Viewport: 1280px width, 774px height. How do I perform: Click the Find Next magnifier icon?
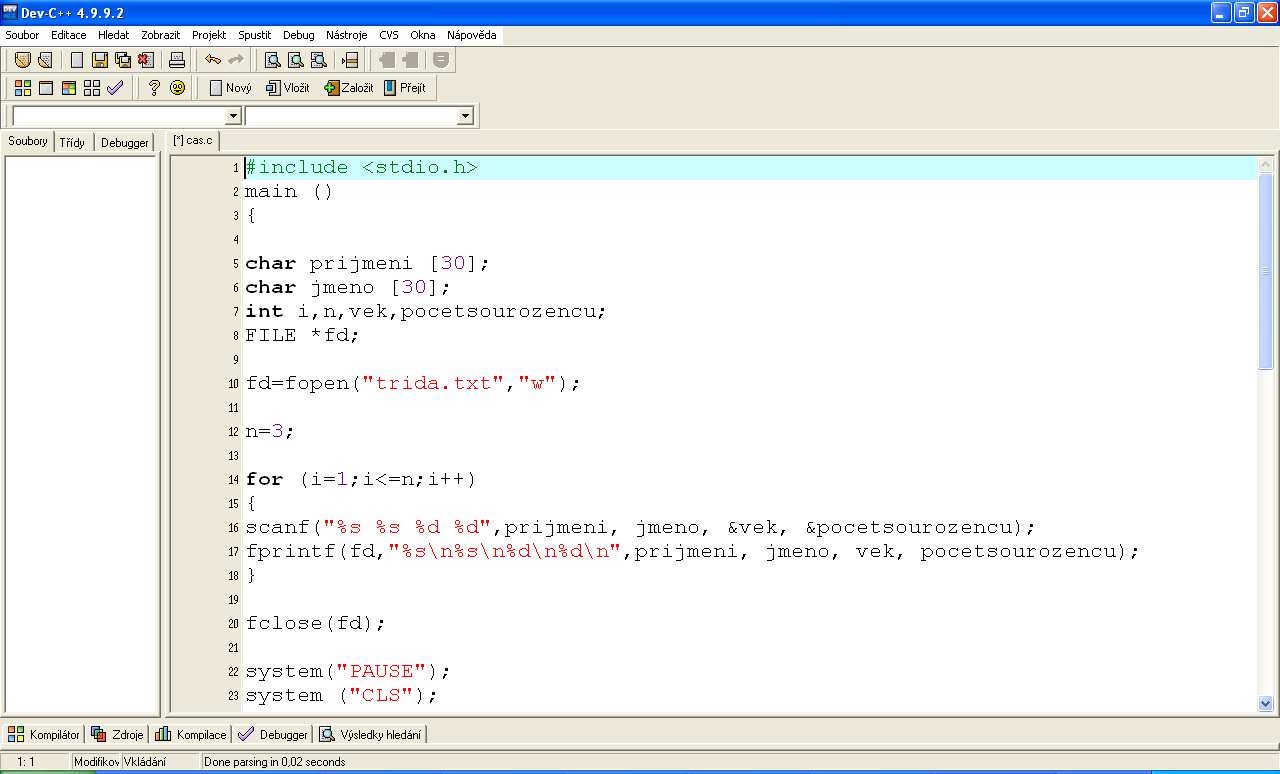coord(318,60)
